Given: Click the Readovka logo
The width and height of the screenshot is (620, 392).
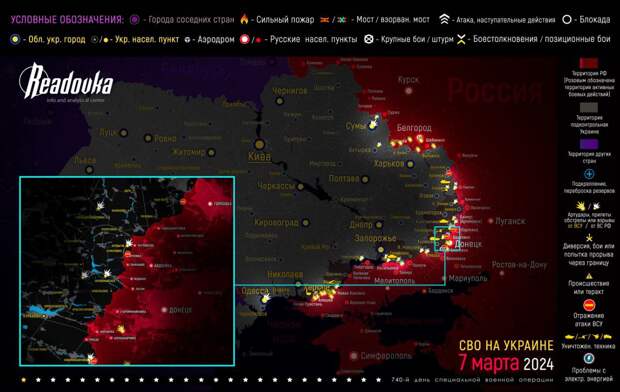Looking at the screenshot, I should point(66,82).
